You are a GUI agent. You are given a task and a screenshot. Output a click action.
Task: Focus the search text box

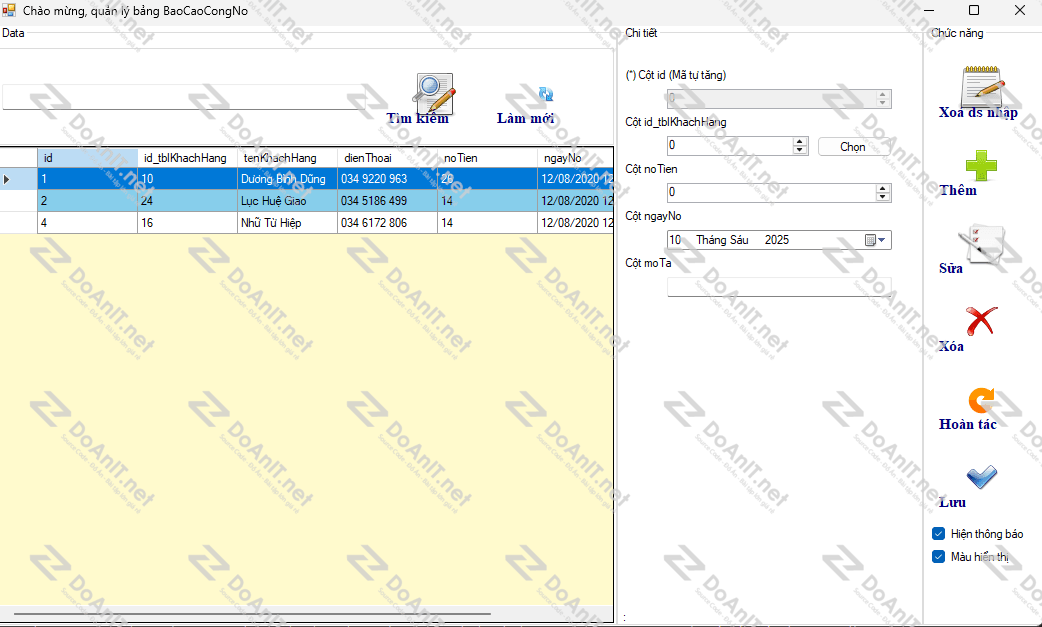point(184,97)
